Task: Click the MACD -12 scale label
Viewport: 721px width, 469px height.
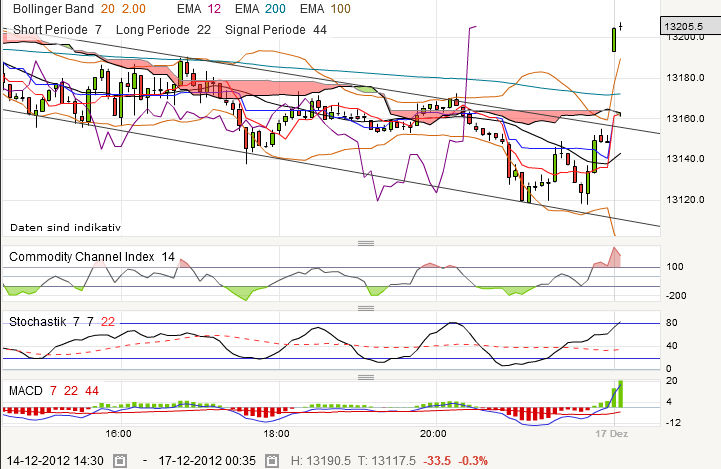Action: [x=673, y=423]
